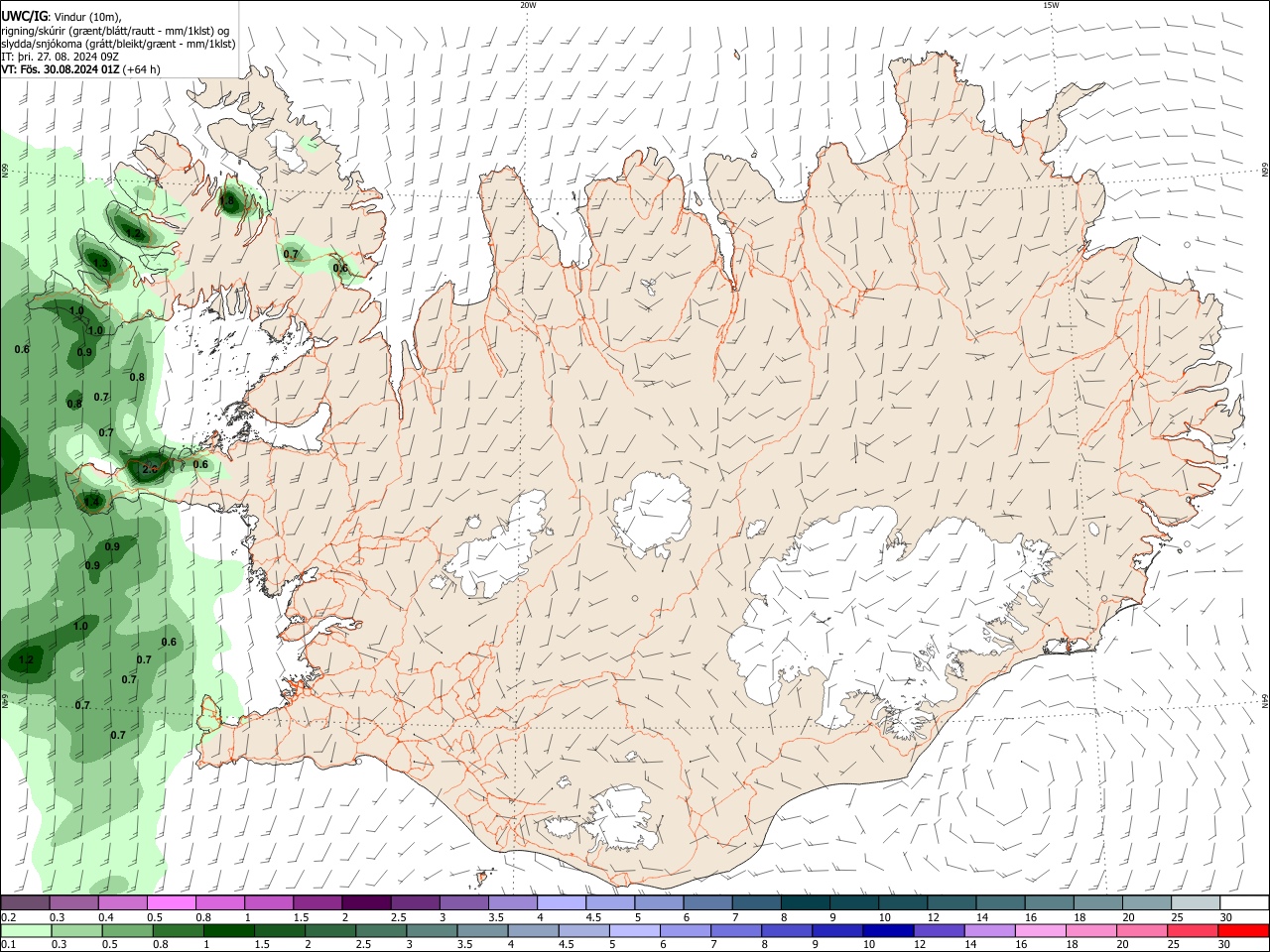Click the 15W longitude label at the top edge
1270x952 pixels.
(1051, 5)
